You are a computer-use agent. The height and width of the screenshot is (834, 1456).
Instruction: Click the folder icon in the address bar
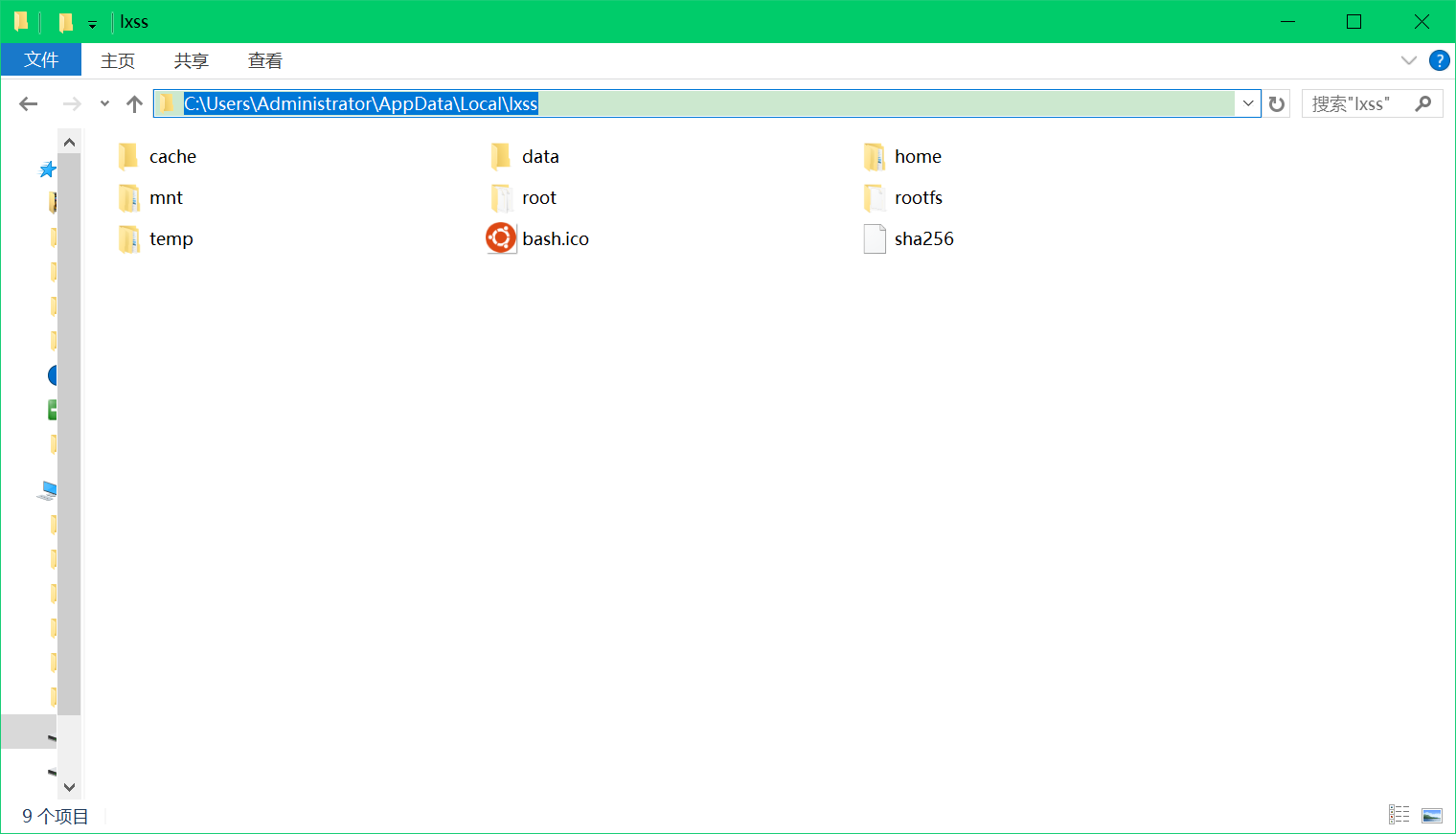[169, 103]
